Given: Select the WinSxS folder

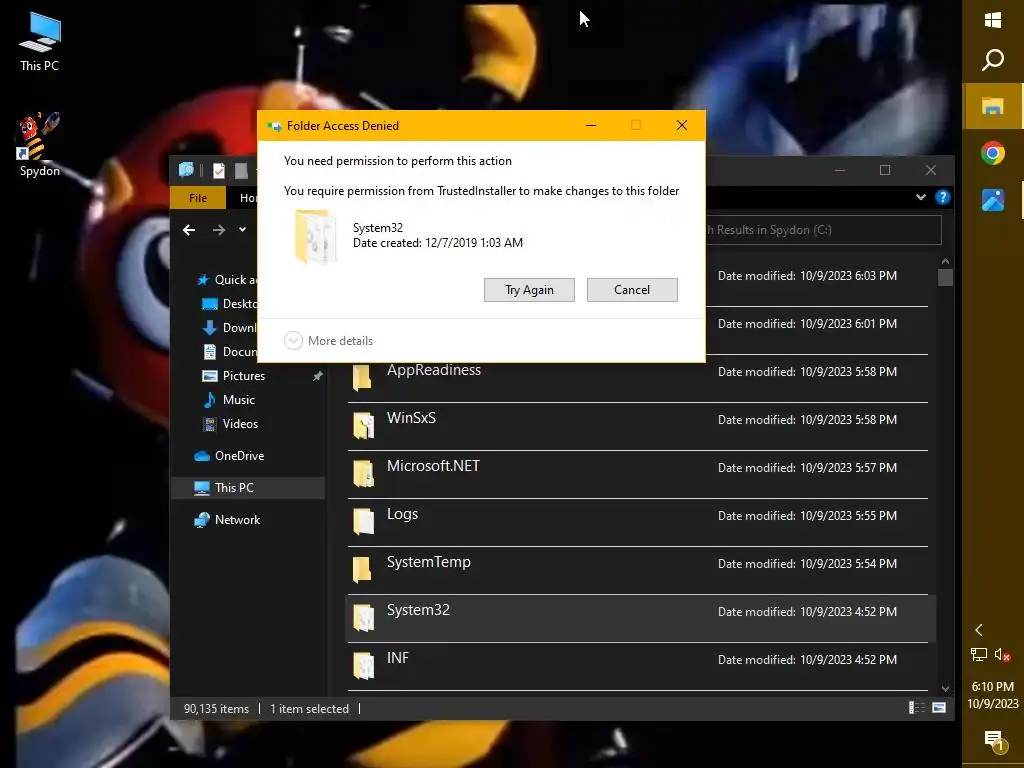Looking at the screenshot, I should [637, 426].
